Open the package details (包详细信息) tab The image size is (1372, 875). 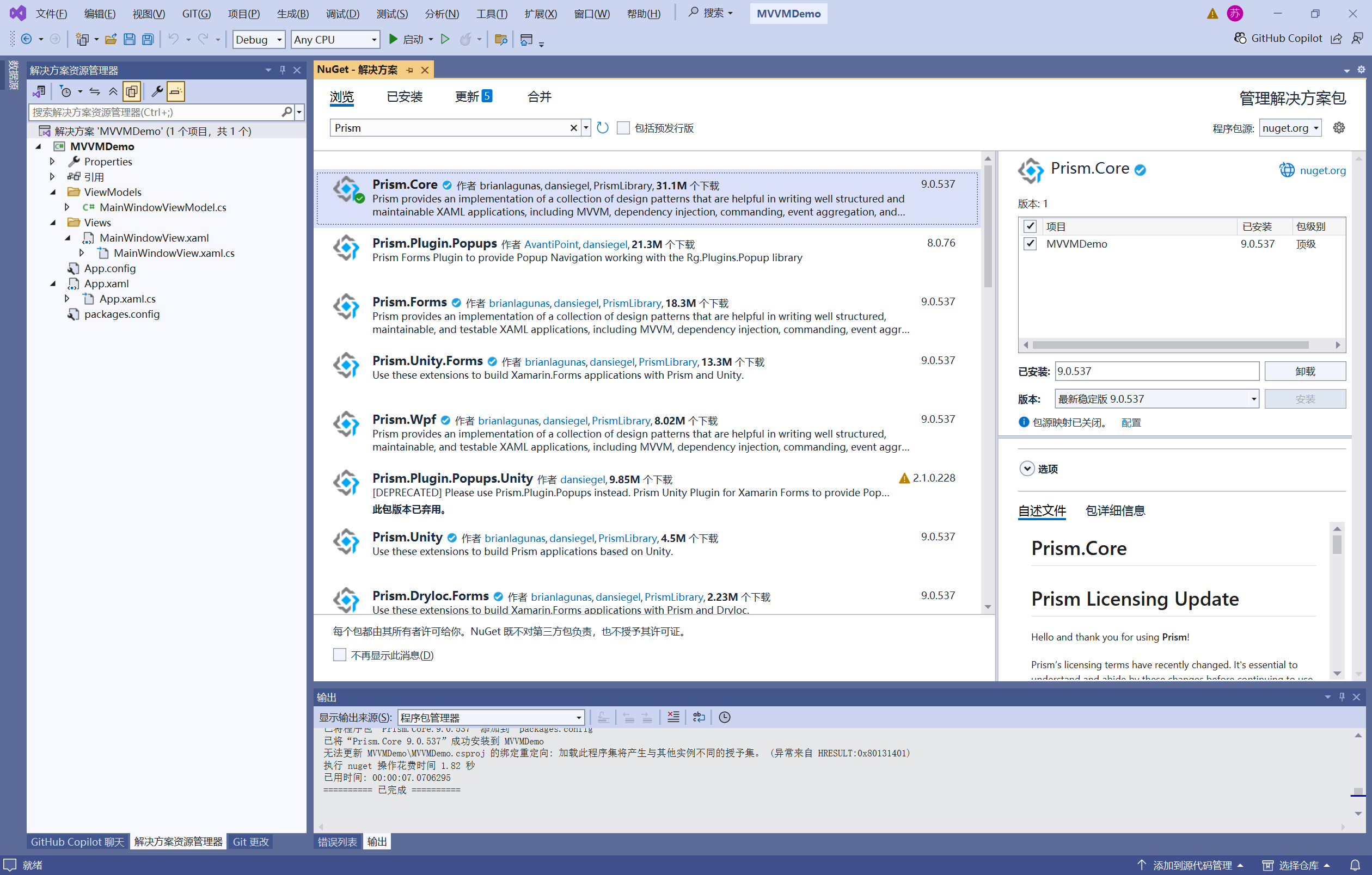1115,510
